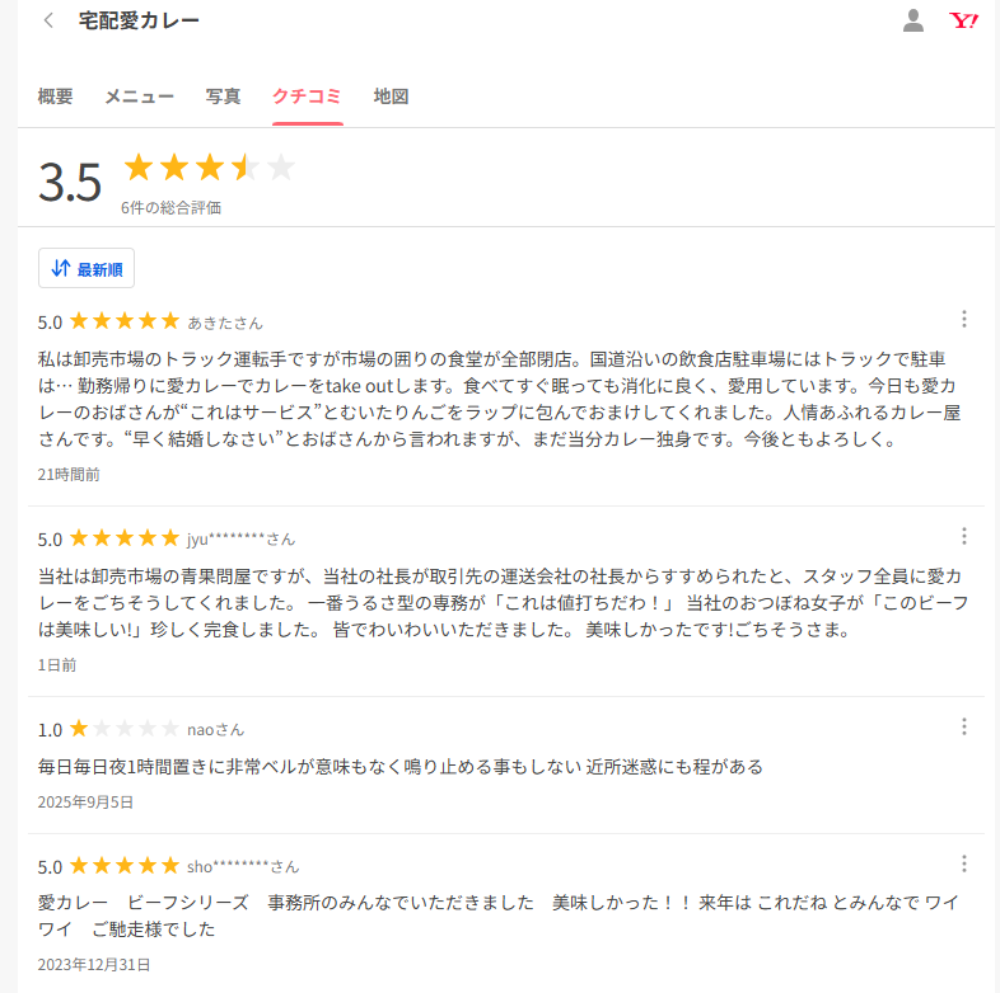The height and width of the screenshot is (993, 1000).
Task: Open more options for sho's review
Action: pyautogui.click(x=964, y=863)
